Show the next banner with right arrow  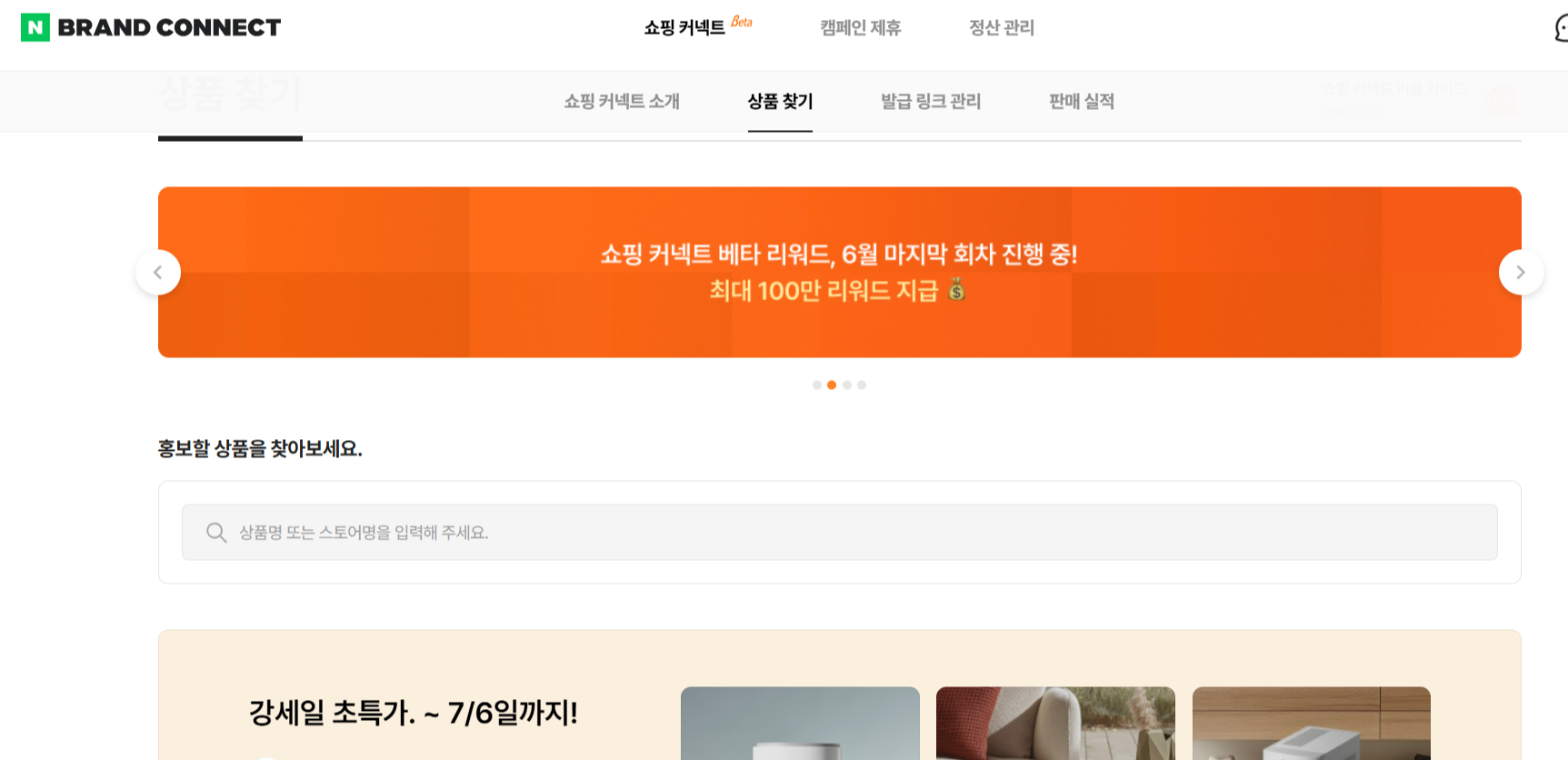tap(1521, 272)
